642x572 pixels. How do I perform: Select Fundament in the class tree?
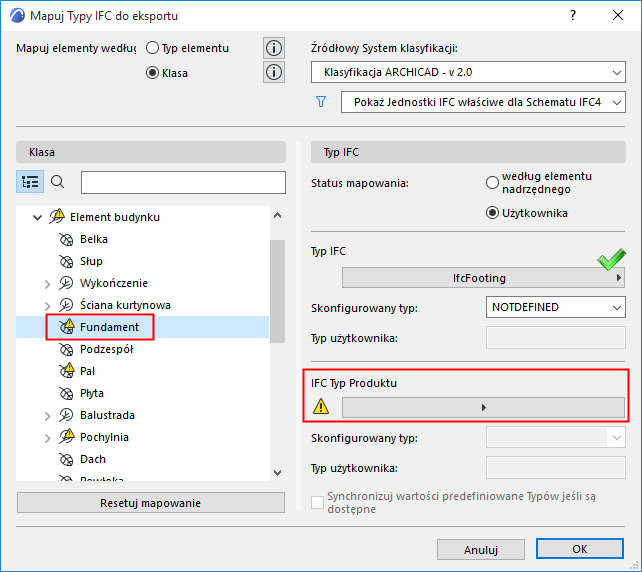(109, 327)
